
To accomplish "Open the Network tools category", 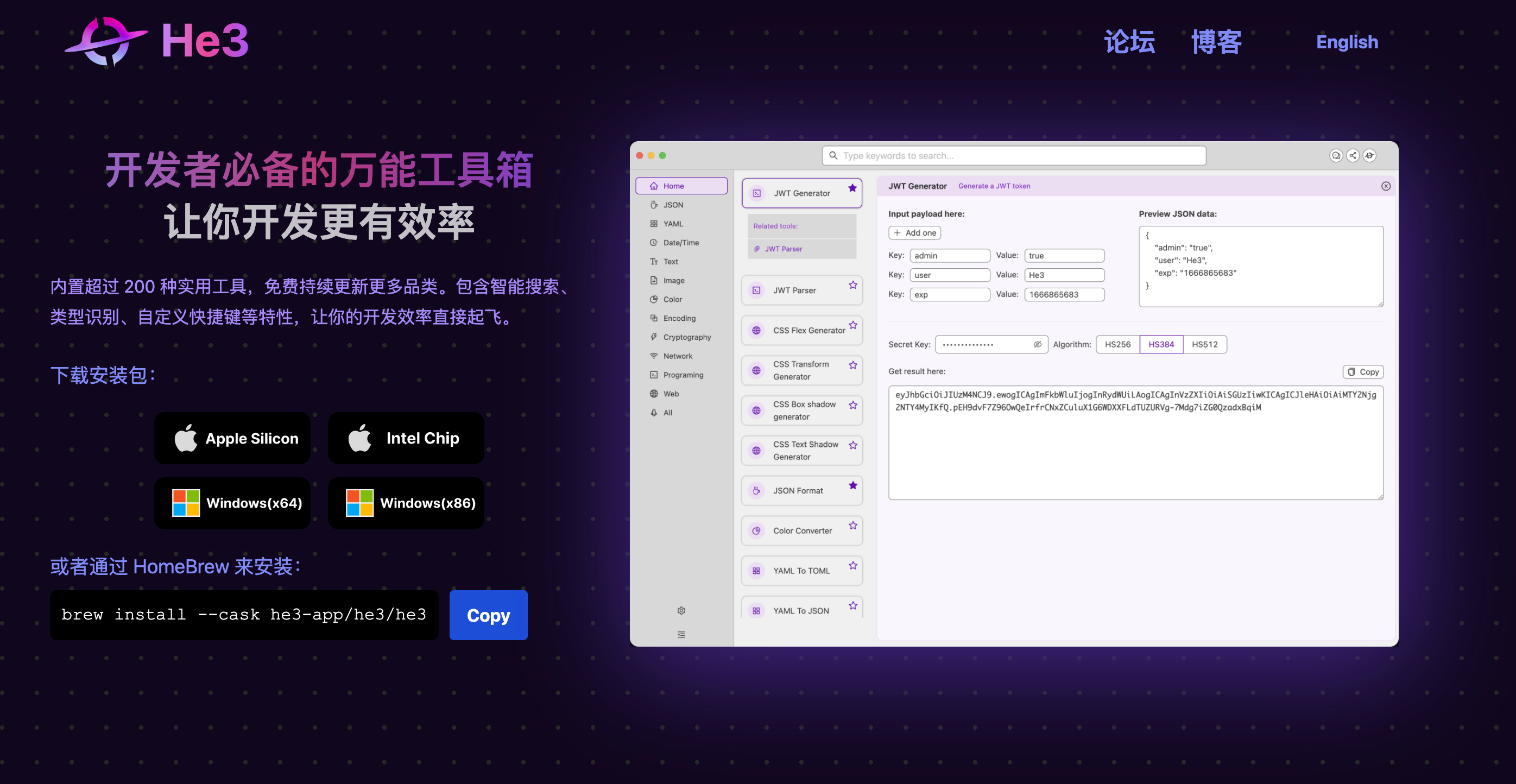I will 678,356.
